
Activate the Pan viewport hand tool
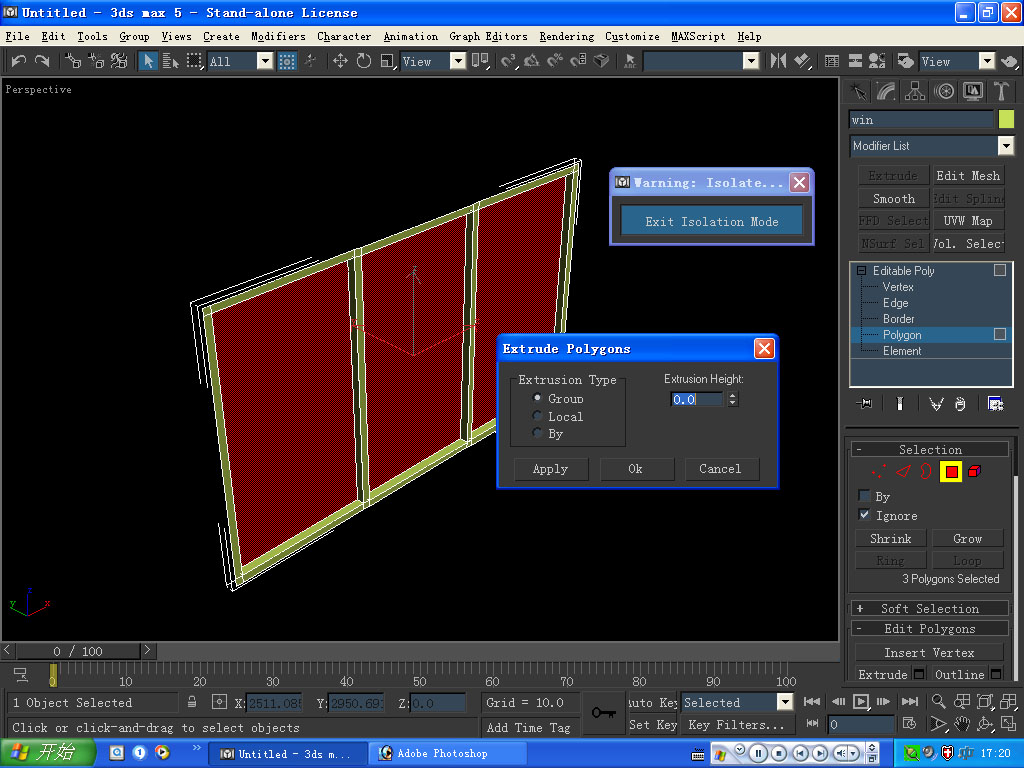coord(961,724)
